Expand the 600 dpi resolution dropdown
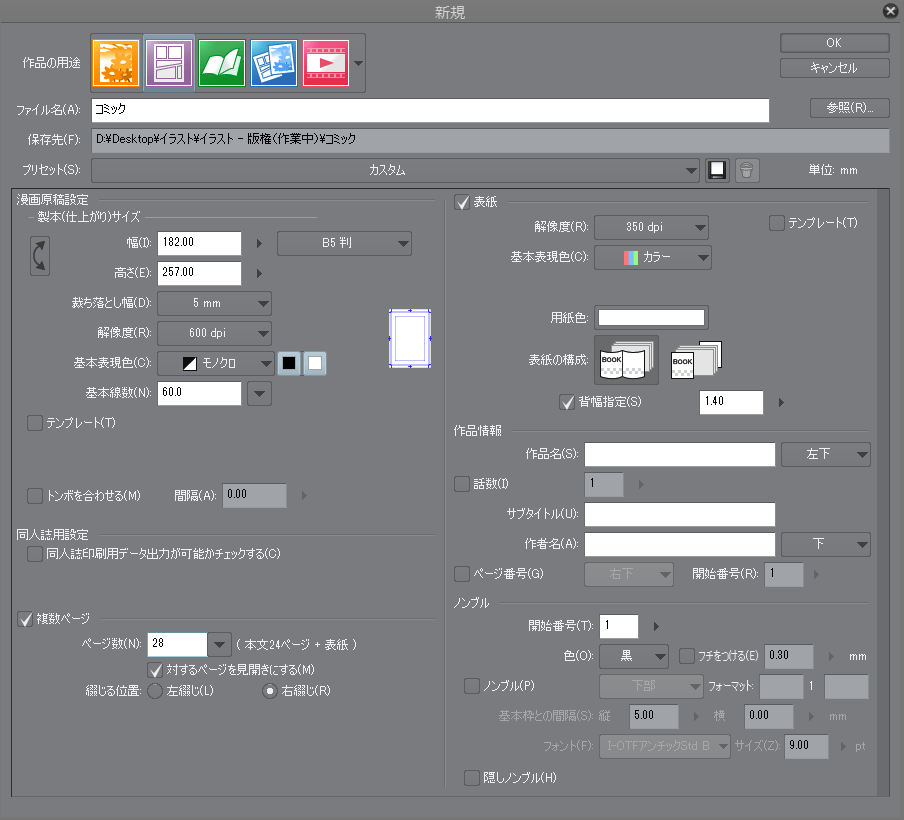The height and width of the screenshot is (820, 904). [x=215, y=333]
